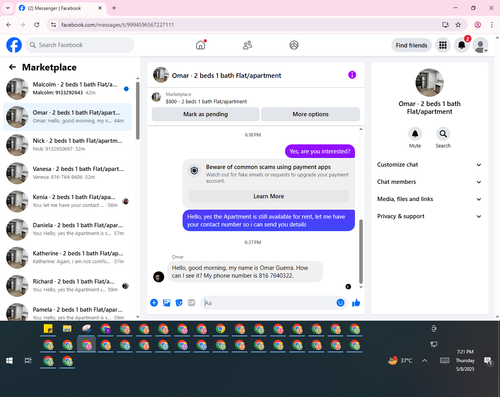Go back using the Marketplace back arrow
Screen dimensions: 500x397
(x=12, y=67)
